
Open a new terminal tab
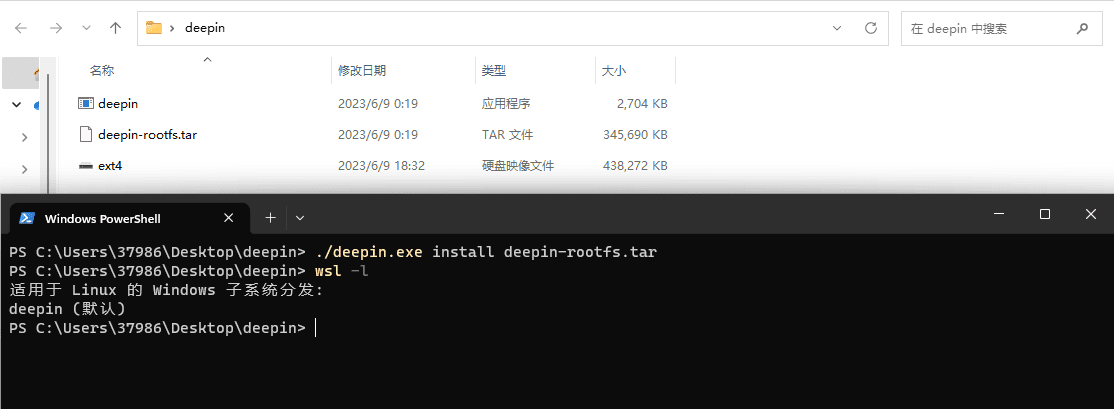tap(269, 217)
